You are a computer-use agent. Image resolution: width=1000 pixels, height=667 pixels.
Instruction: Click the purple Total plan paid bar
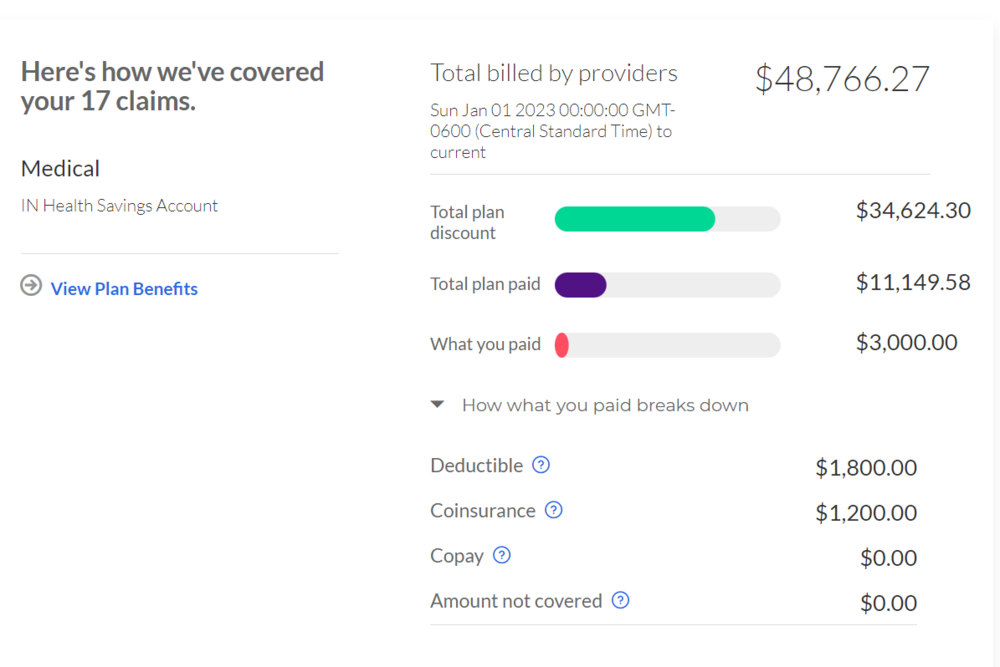[x=580, y=285]
